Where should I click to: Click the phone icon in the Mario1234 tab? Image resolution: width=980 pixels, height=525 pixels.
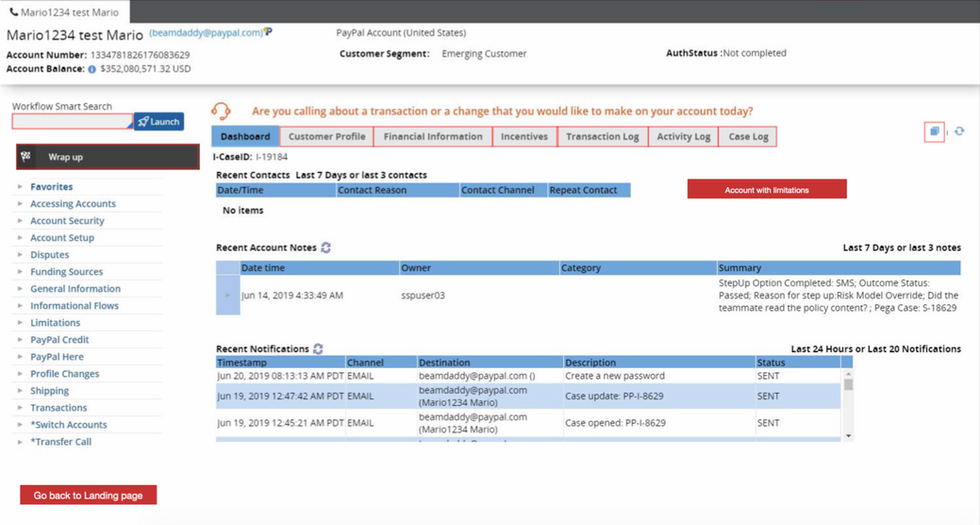pyautogui.click(x=14, y=12)
